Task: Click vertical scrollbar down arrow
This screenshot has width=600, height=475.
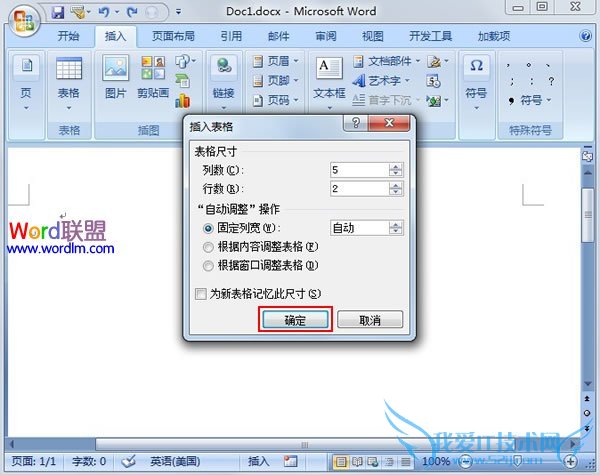Action: 587,384
